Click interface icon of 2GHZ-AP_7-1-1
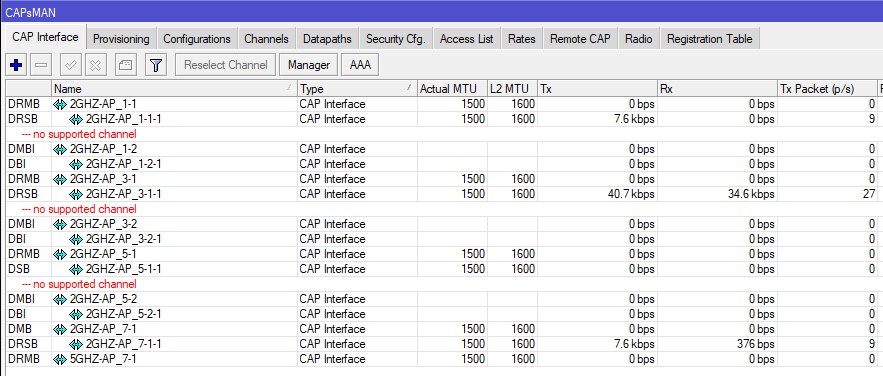The width and height of the screenshot is (883, 376). coord(76,344)
